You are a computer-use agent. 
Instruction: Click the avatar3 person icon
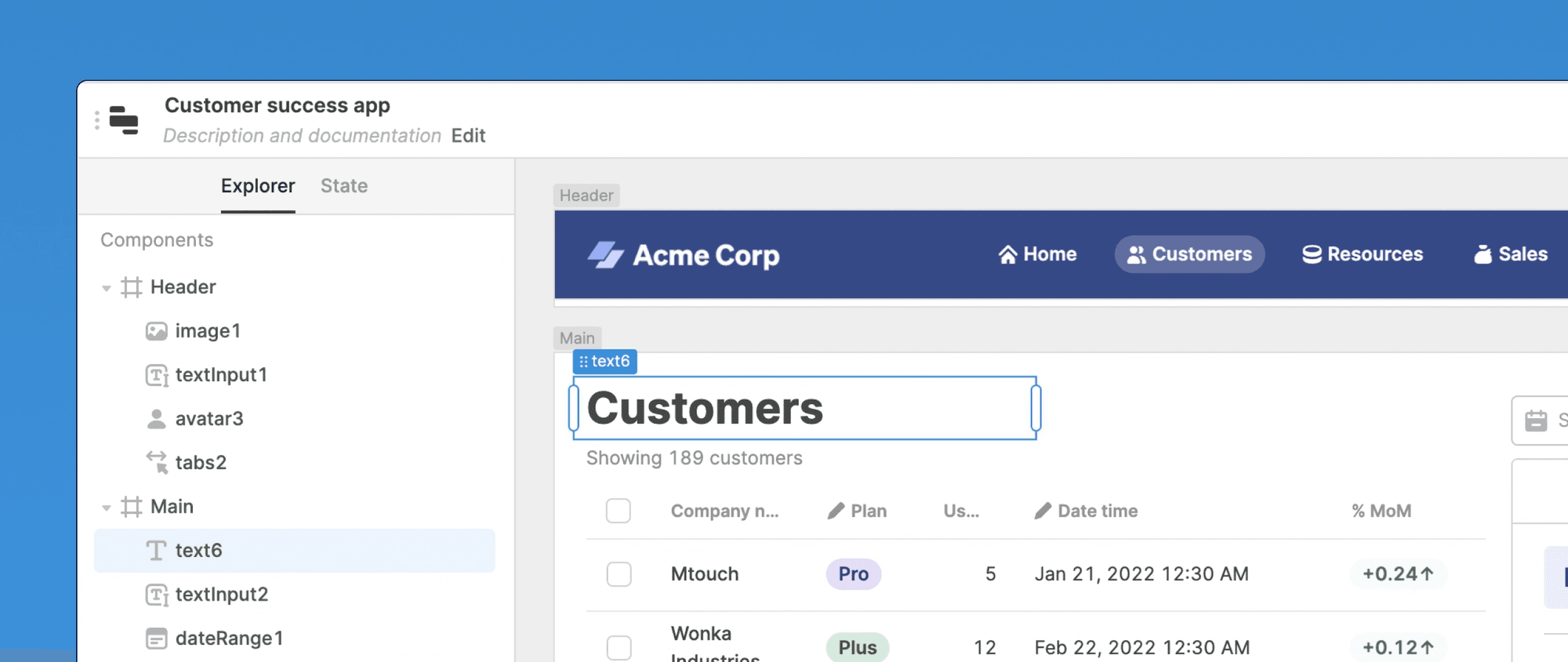[x=156, y=419]
